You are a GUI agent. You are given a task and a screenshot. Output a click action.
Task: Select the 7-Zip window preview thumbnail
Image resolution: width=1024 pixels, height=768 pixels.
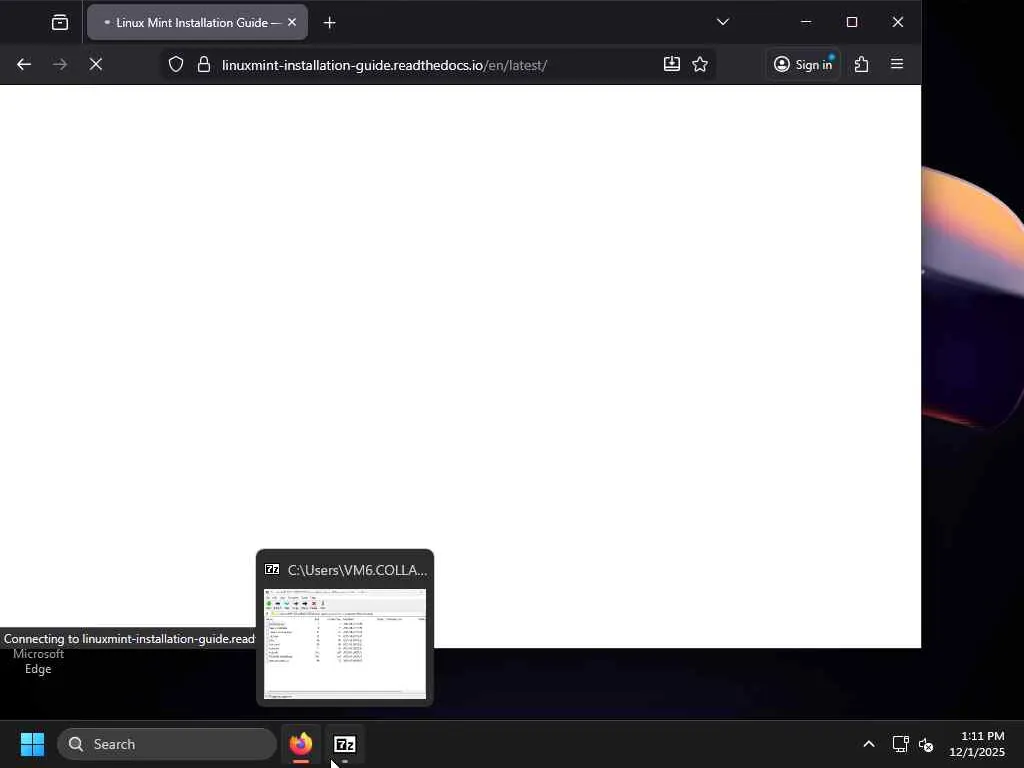tap(345, 644)
